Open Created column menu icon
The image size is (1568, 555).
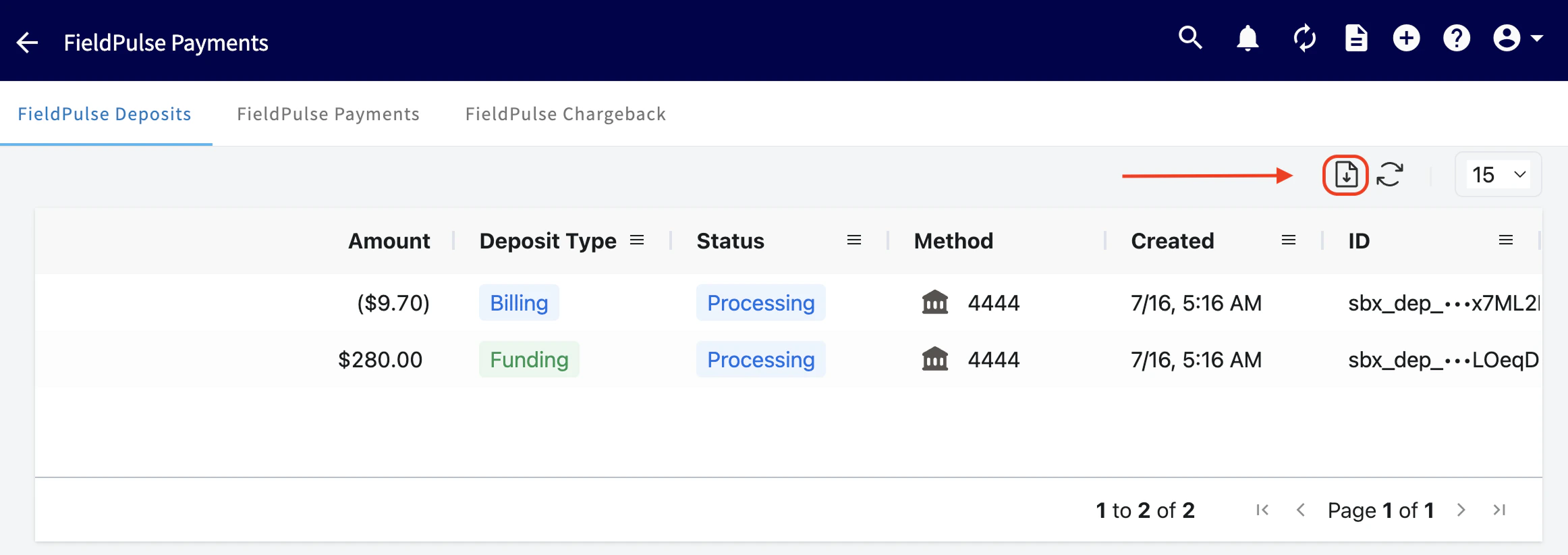coord(1289,240)
